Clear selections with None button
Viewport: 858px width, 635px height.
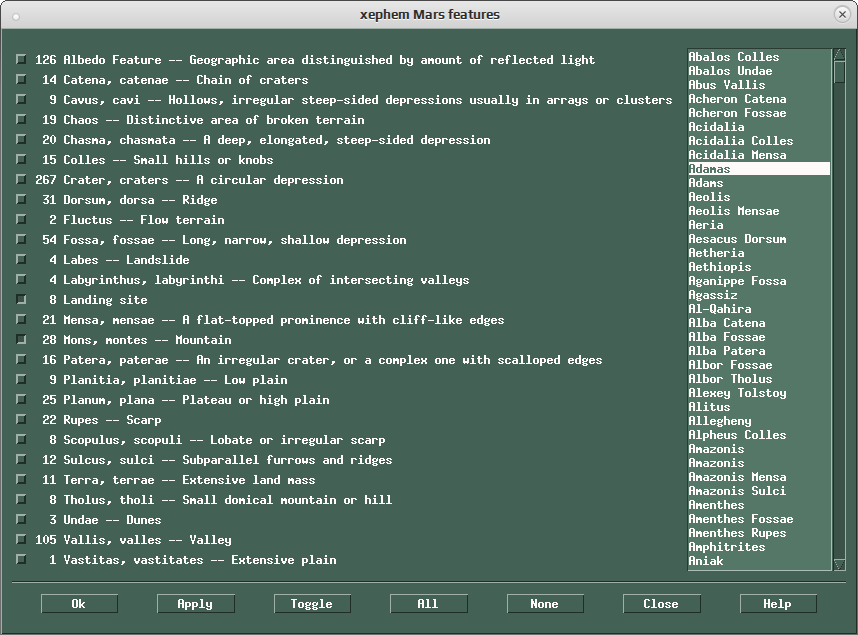point(545,604)
